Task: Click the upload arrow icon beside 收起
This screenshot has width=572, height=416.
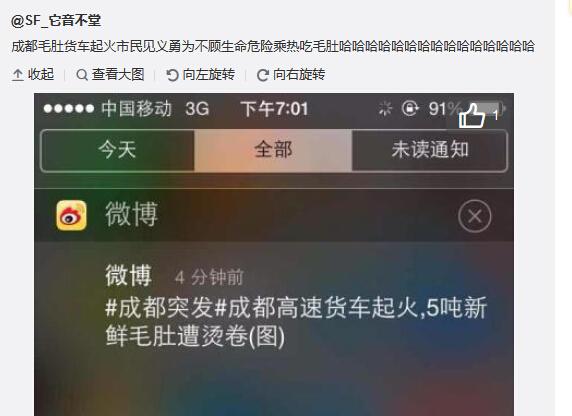Action: point(18,75)
